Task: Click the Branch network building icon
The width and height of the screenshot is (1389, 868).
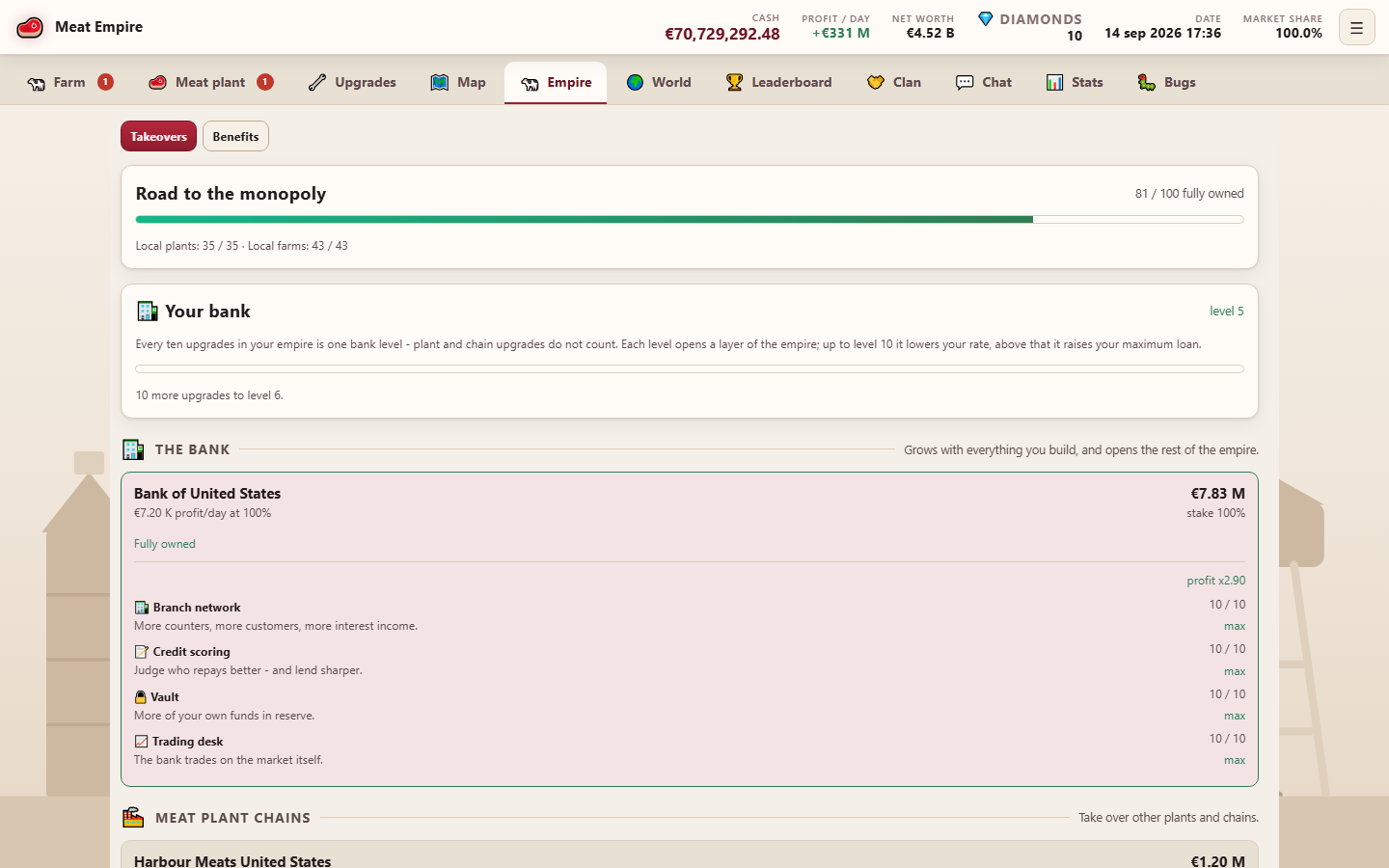Action: point(141,608)
